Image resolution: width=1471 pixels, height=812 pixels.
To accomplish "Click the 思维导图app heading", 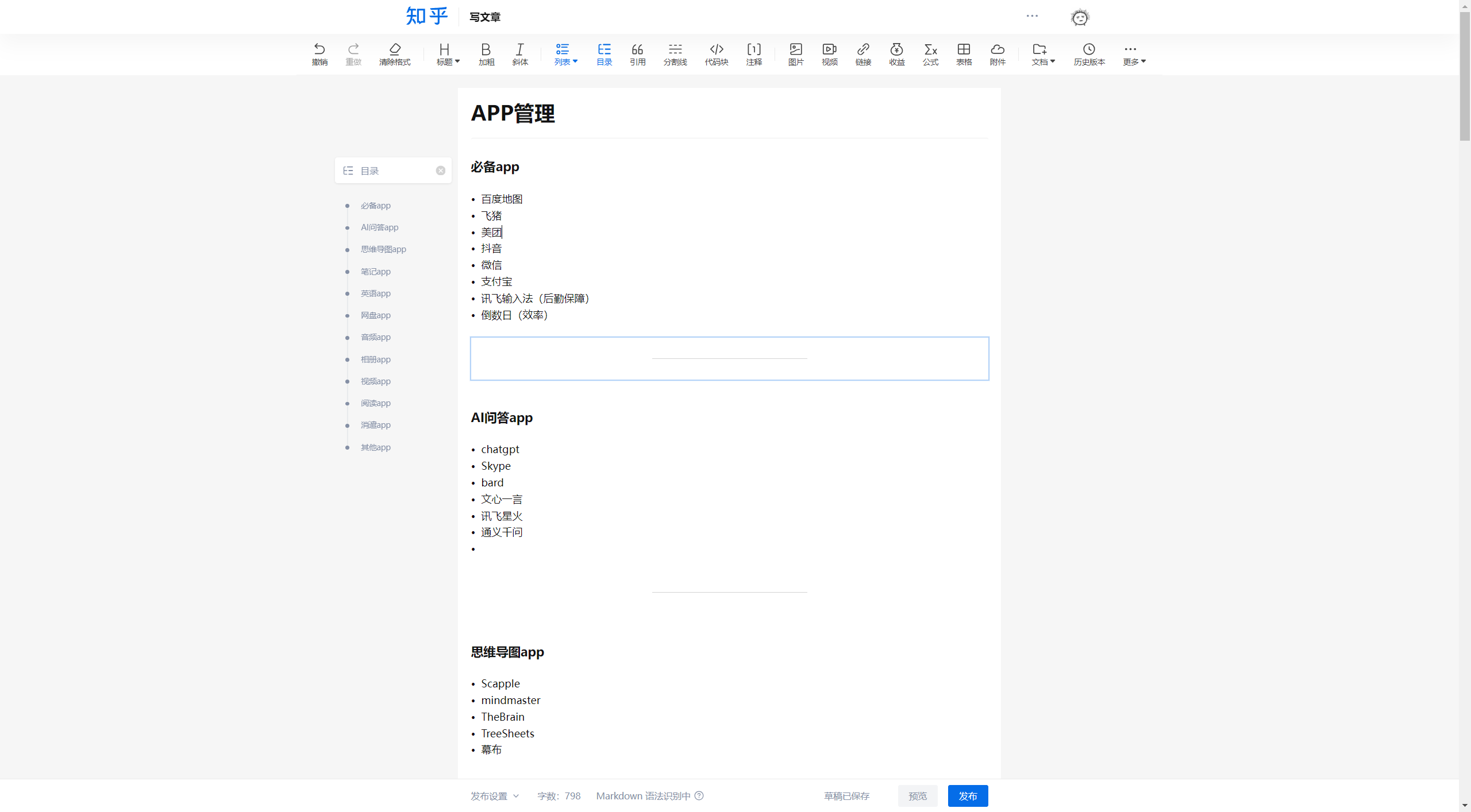I will click(x=507, y=652).
